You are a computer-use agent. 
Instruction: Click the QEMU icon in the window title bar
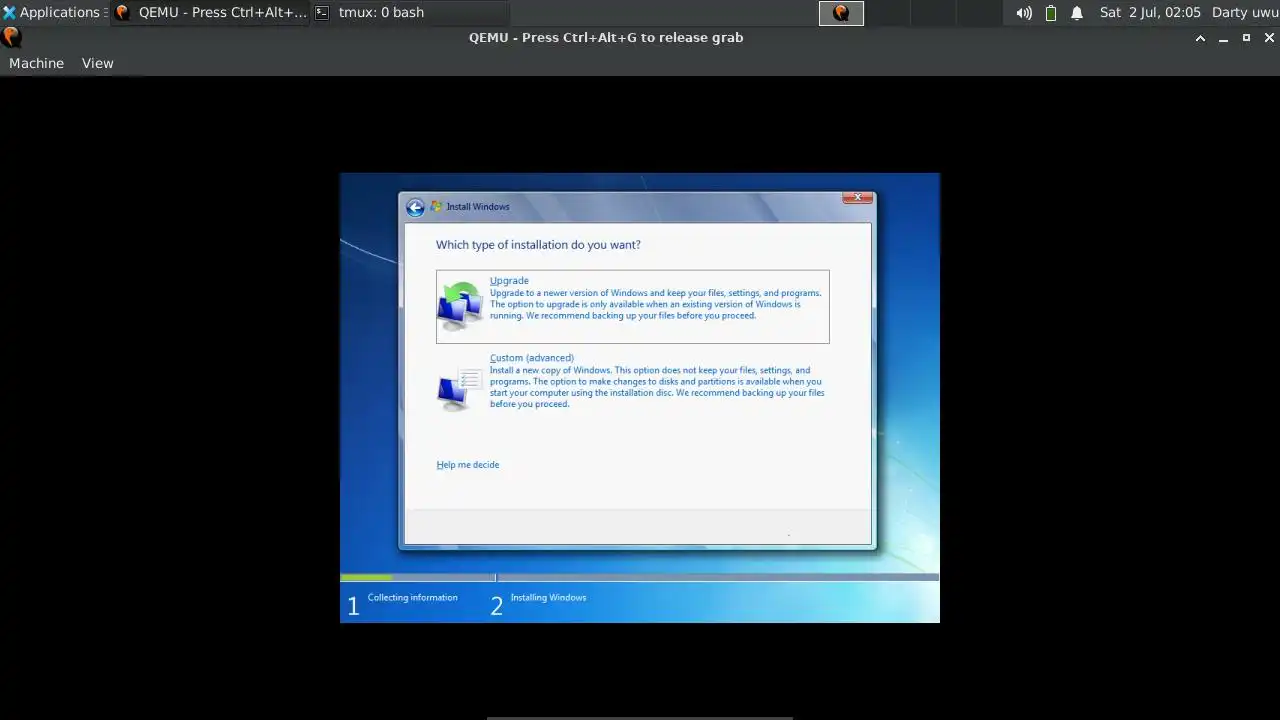(x=11, y=38)
